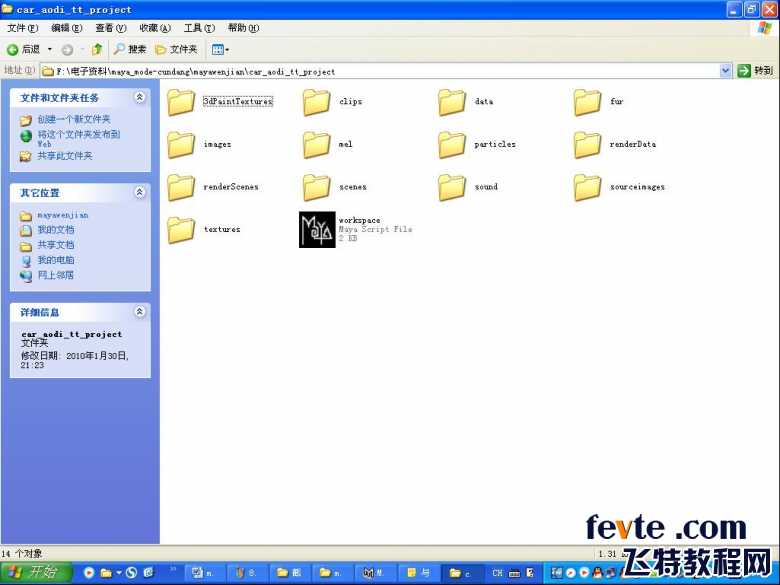Select the textures folder icon
Image resolution: width=780 pixels, height=585 pixels.
181,230
